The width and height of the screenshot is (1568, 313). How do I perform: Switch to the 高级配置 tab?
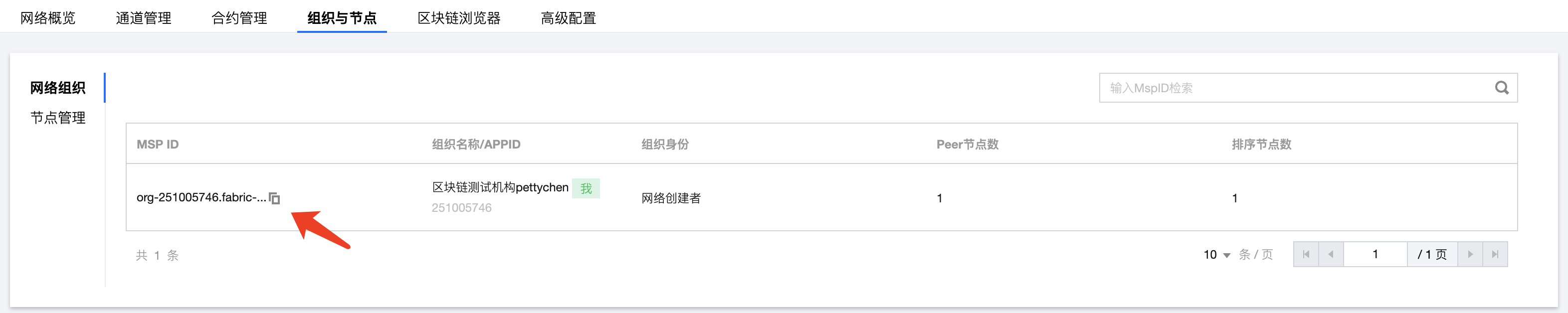(568, 18)
